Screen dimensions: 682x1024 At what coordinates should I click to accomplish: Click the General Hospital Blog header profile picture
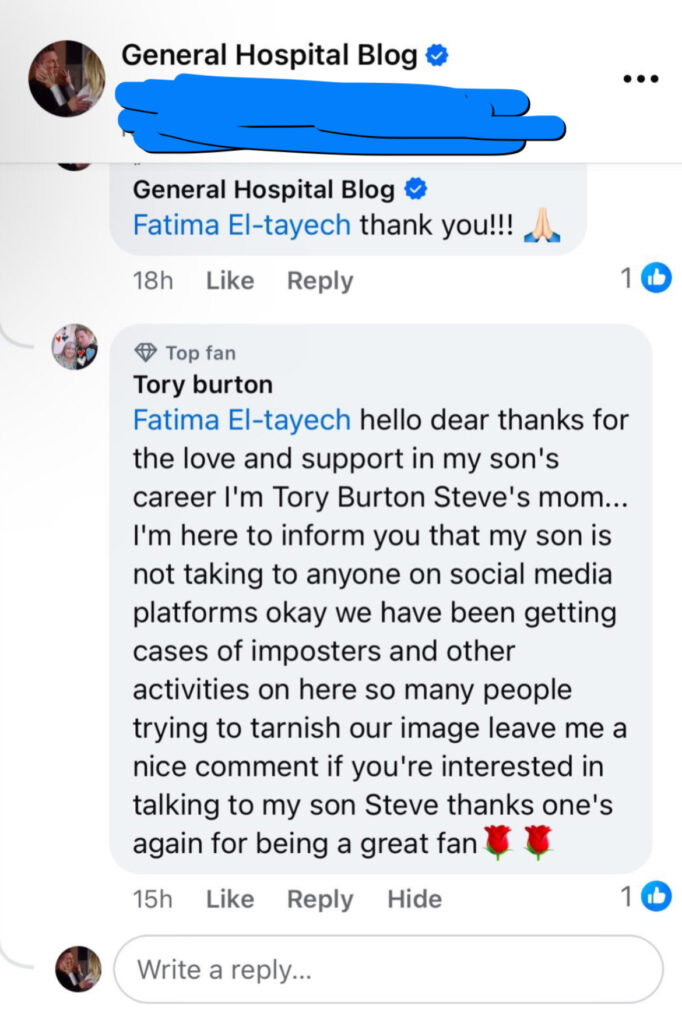click(x=67, y=78)
